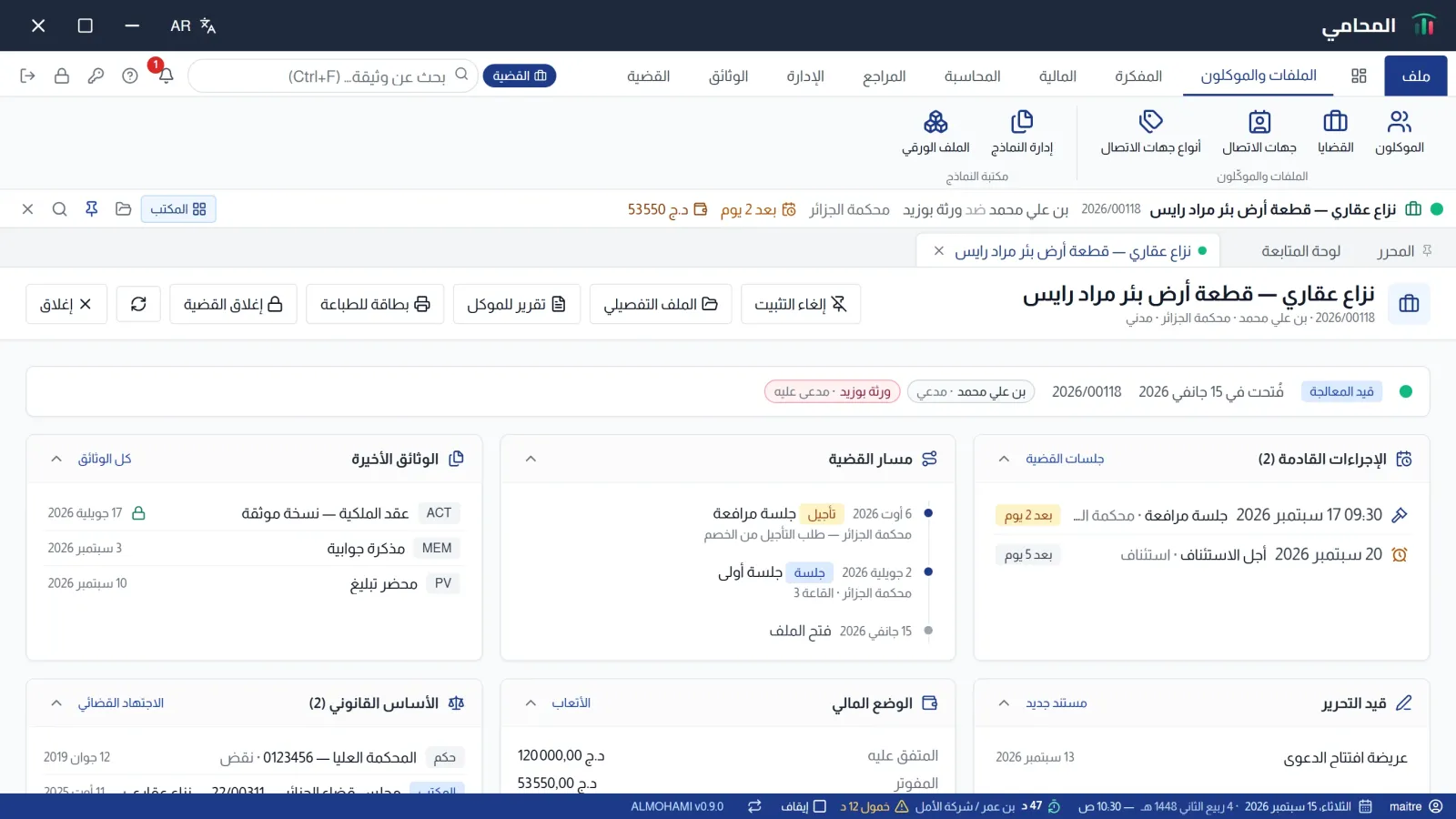Collapse the الإجراءات القادمة panel chevron
This screenshot has height=819, width=1456.
tap(1004, 459)
